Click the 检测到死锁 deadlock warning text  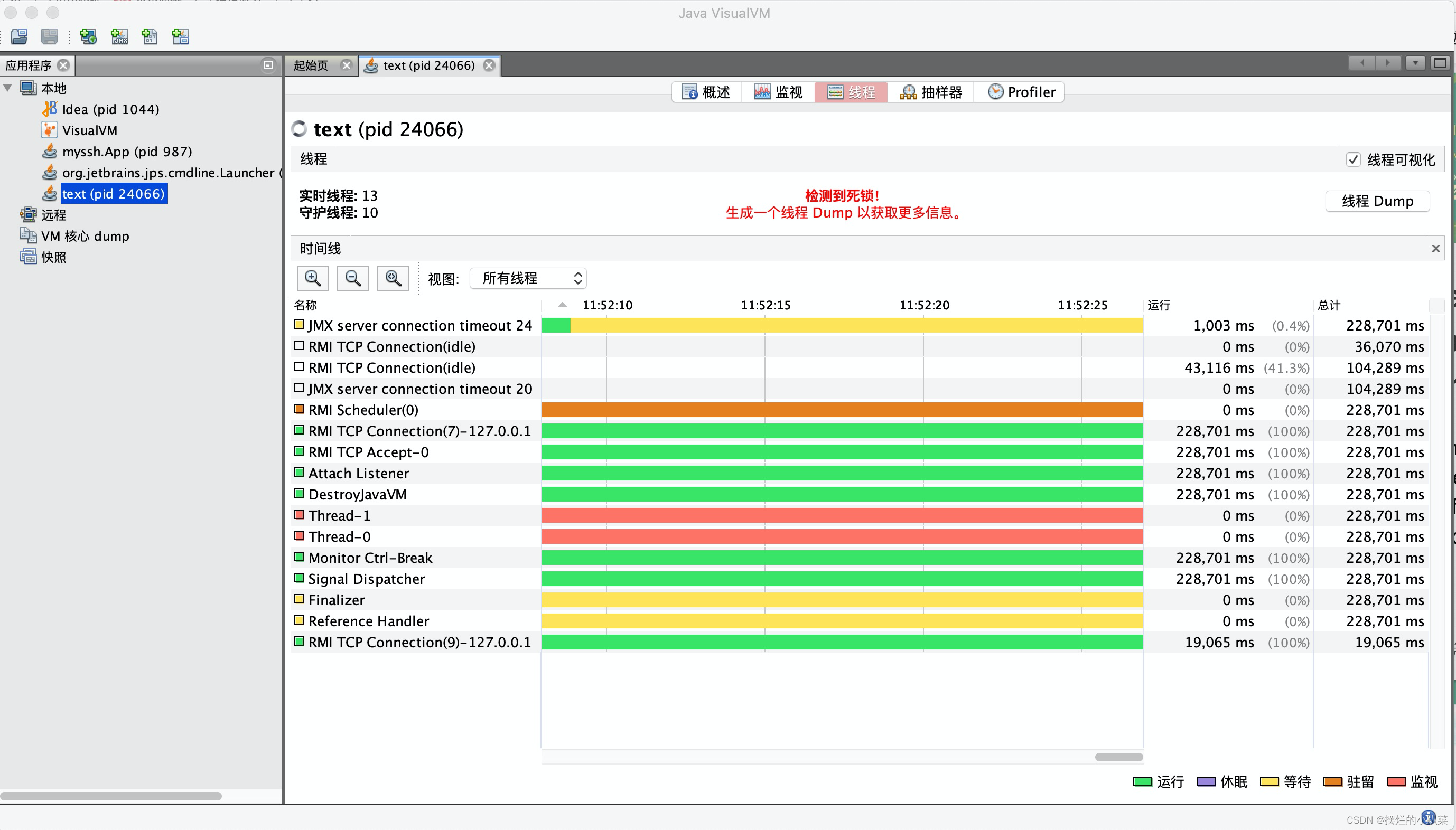click(x=842, y=195)
